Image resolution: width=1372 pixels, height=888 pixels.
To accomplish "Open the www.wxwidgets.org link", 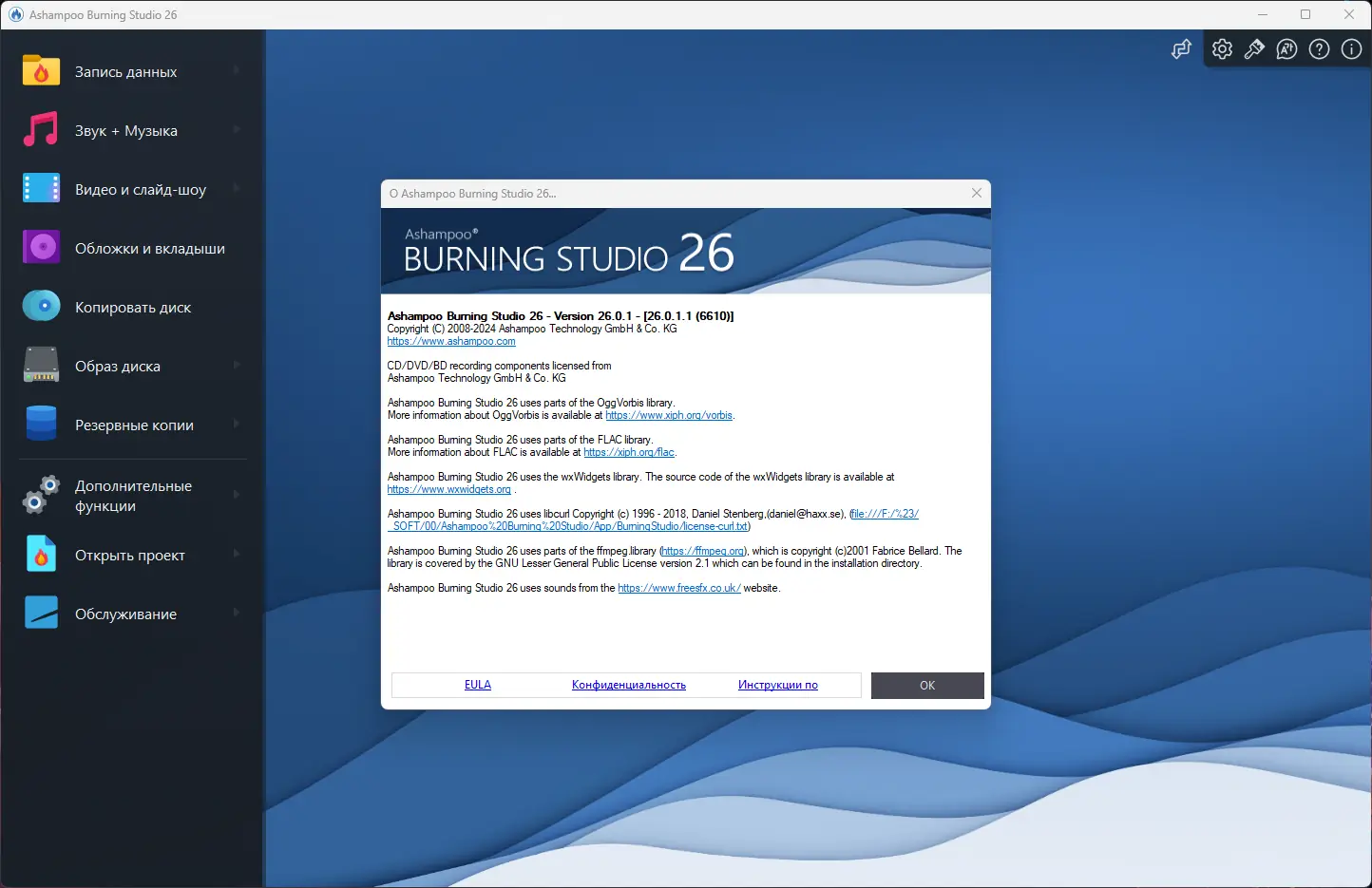I will (x=449, y=490).
